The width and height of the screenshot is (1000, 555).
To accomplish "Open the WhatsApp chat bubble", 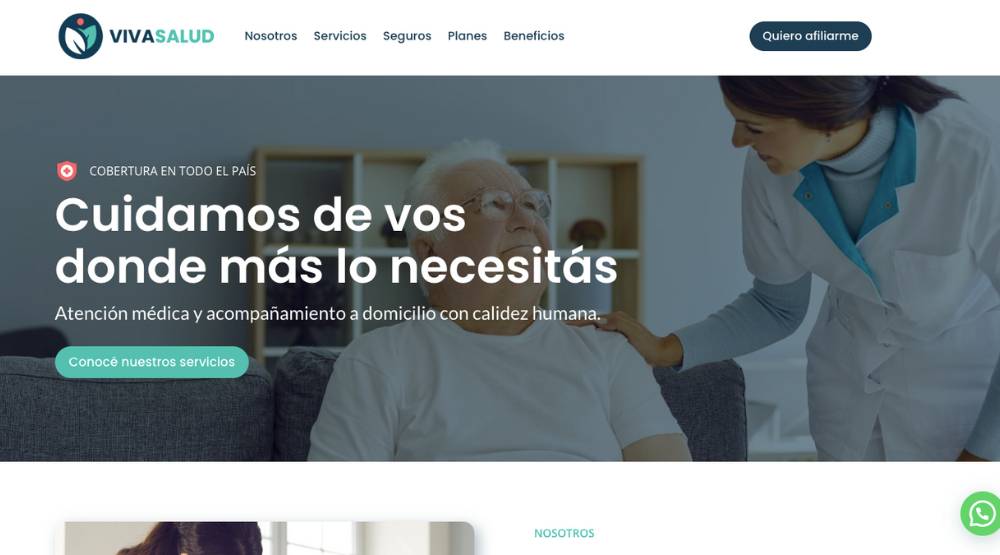I will tap(981, 513).
